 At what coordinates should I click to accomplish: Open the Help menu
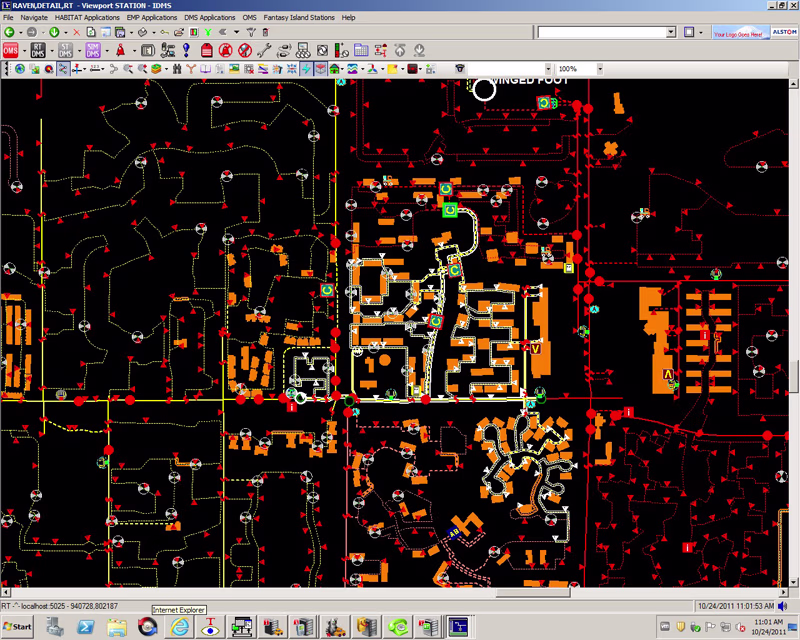pyautogui.click(x=348, y=17)
